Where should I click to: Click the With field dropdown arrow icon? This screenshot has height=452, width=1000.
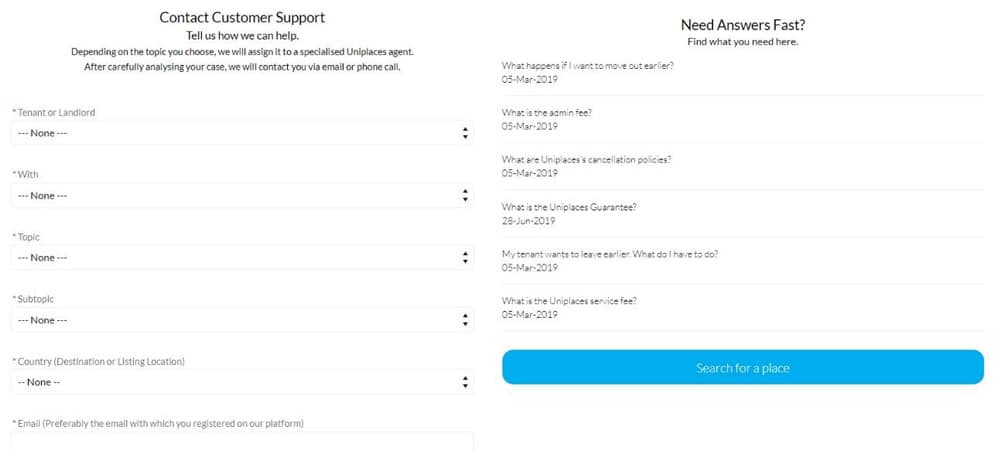point(465,196)
